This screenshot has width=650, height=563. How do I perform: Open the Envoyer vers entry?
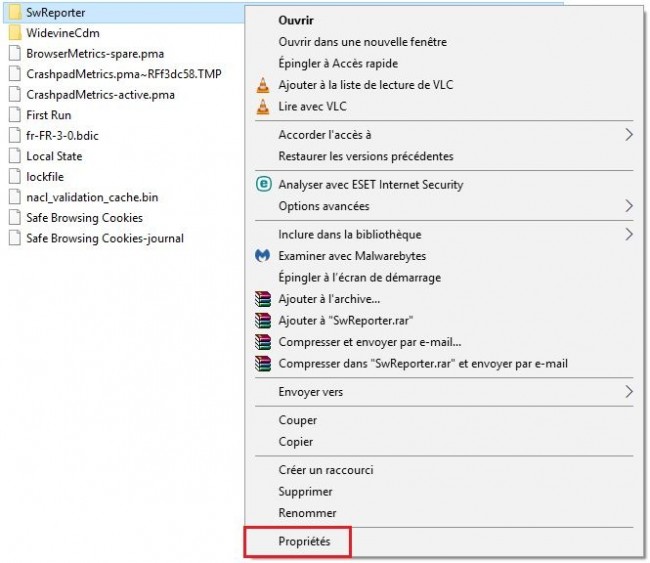tap(311, 392)
